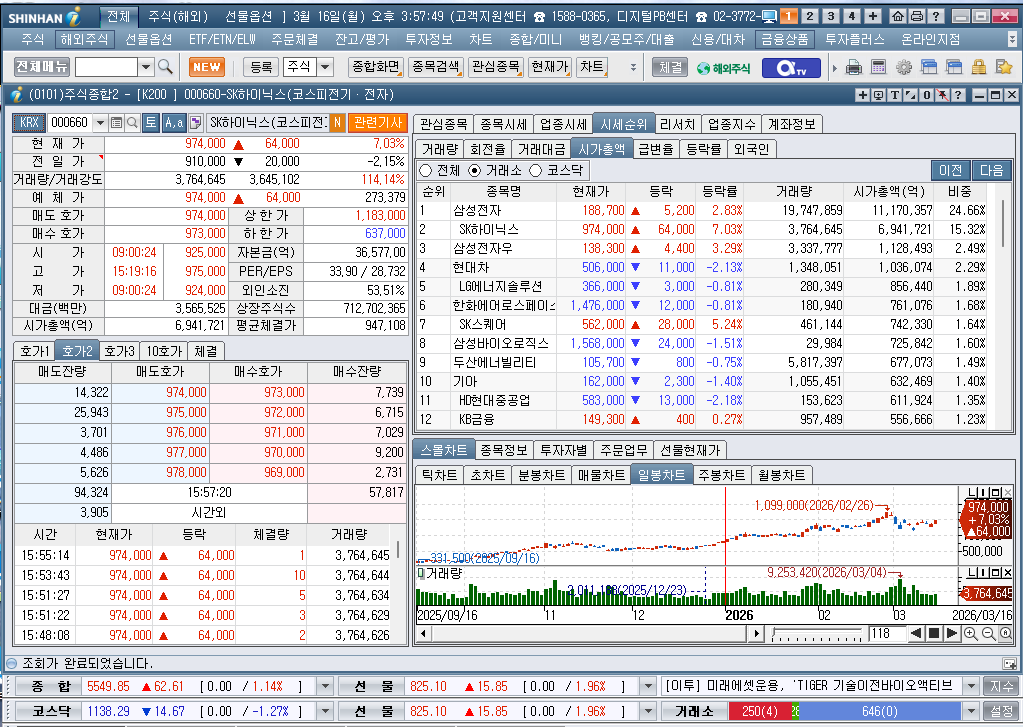
Task: Open the calculator icon in top toolbar
Action: pos(878,67)
